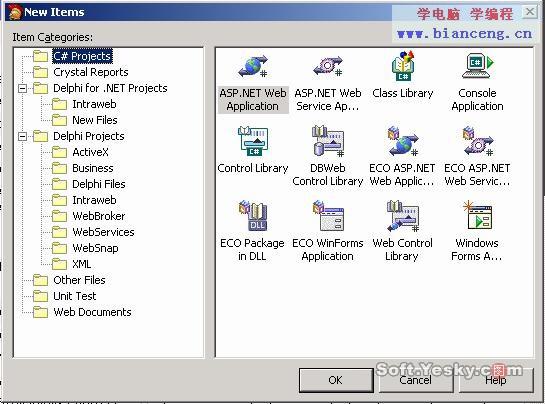The image size is (545, 404).
Task: Select the Business category
Action: [93, 168]
